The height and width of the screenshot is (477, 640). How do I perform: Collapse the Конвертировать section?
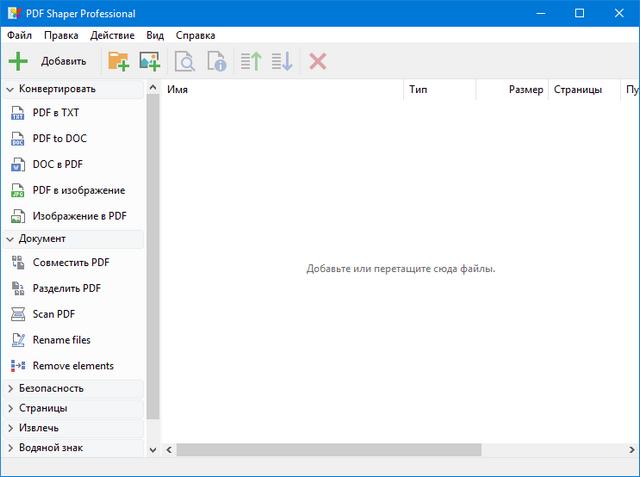(x=50, y=89)
